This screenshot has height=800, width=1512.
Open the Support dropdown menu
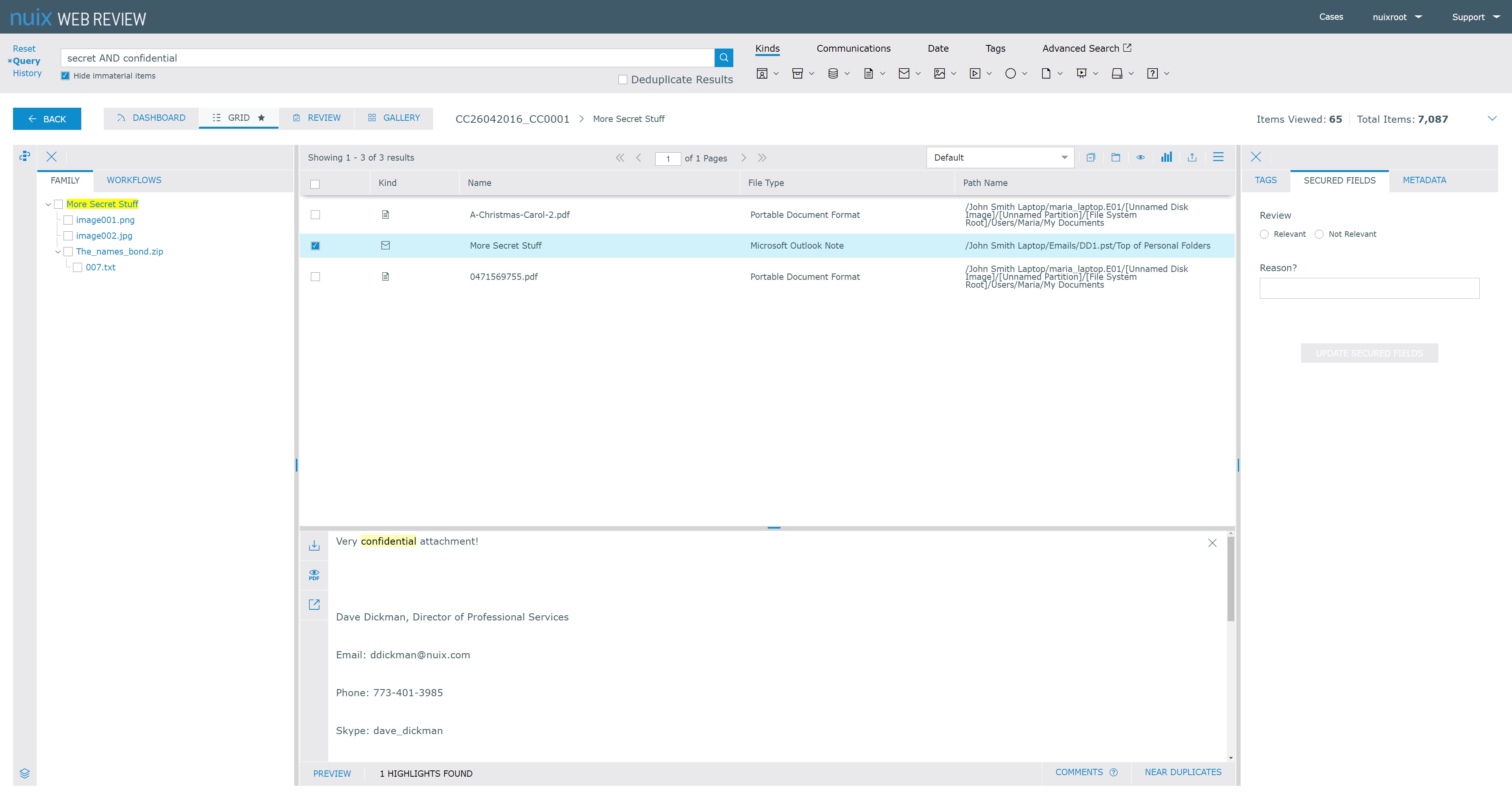tap(1476, 17)
